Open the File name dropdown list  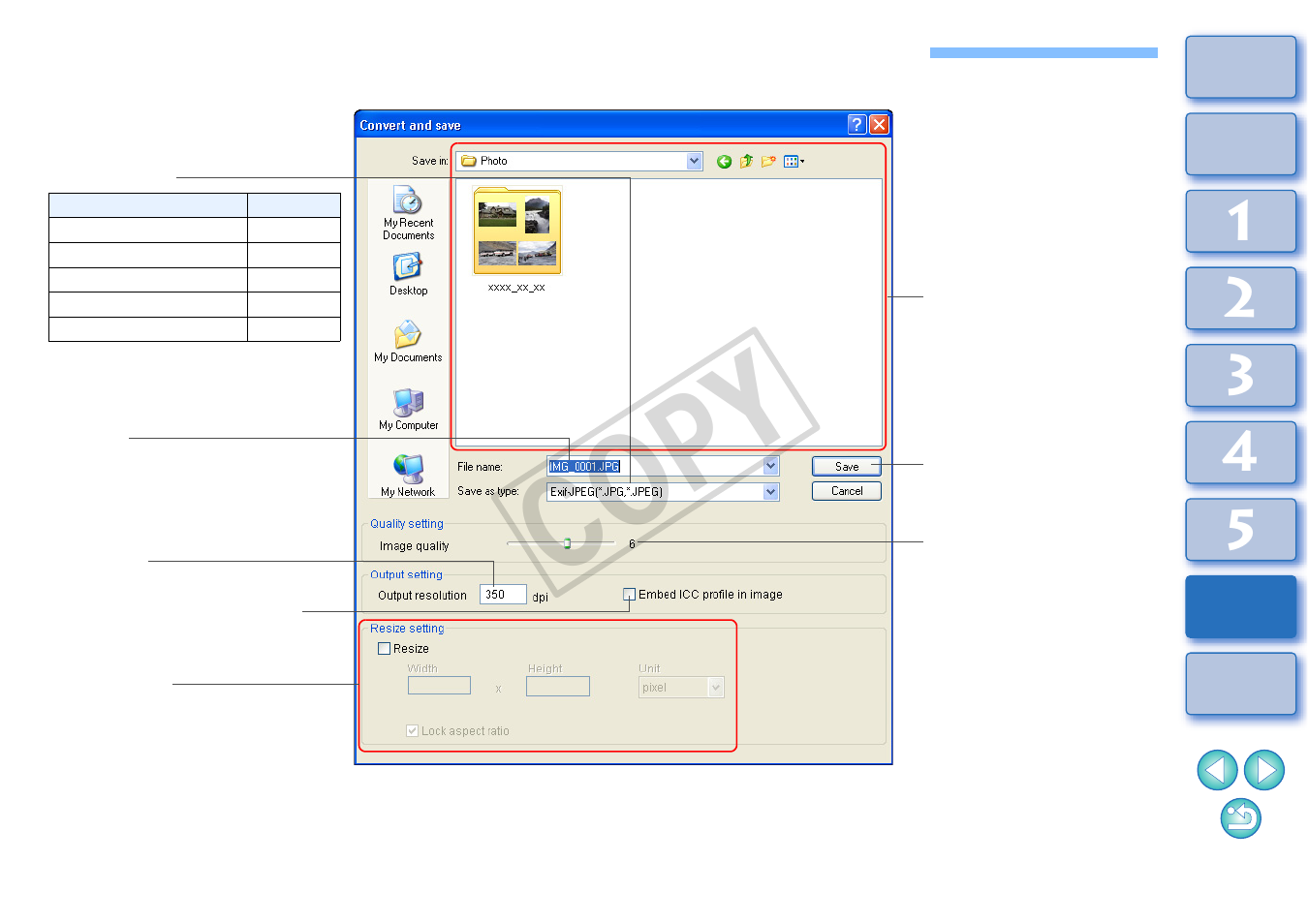[770, 467]
